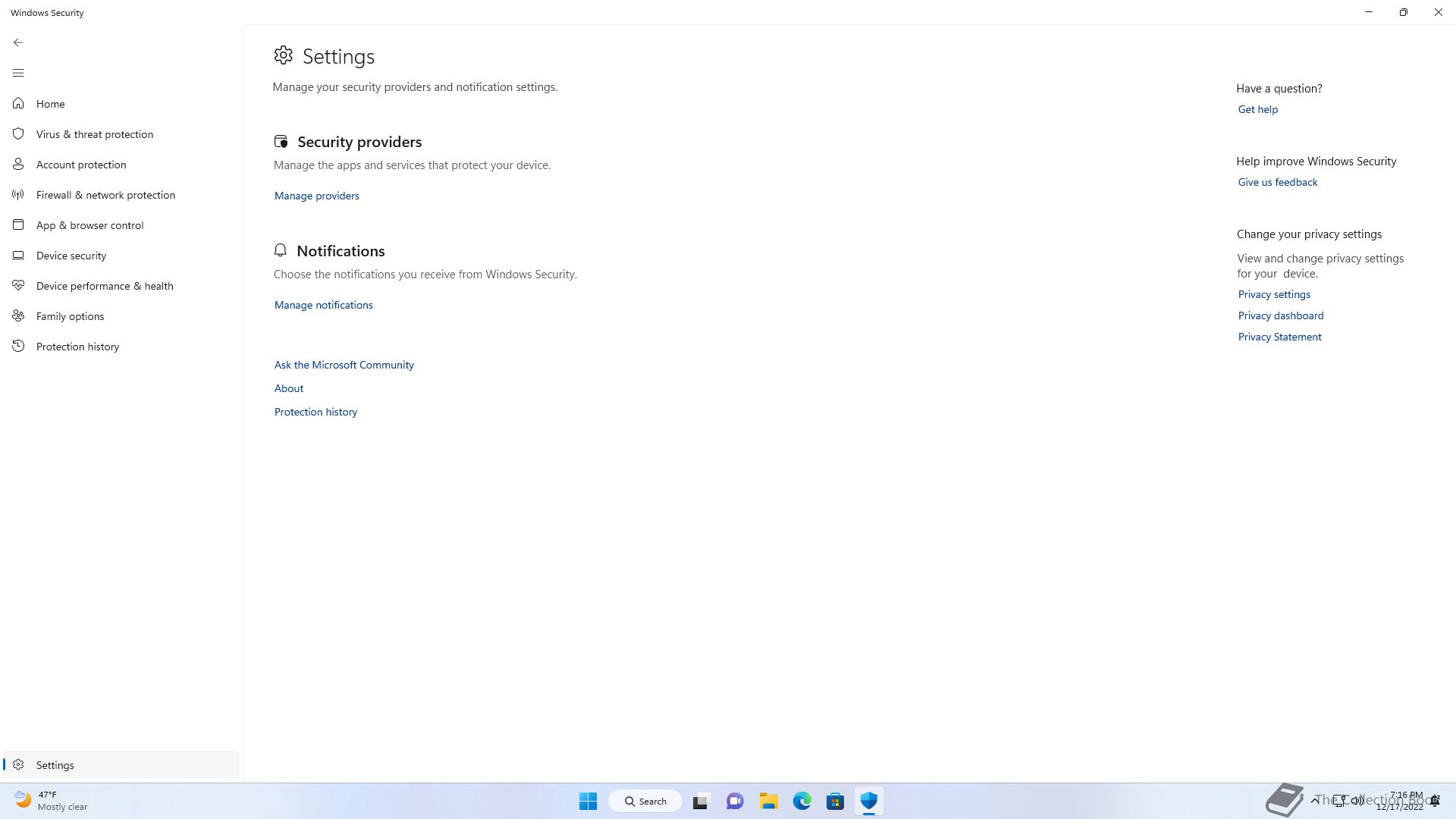Open Privacy Statement link
This screenshot has width=1456, height=819.
click(x=1279, y=337)
